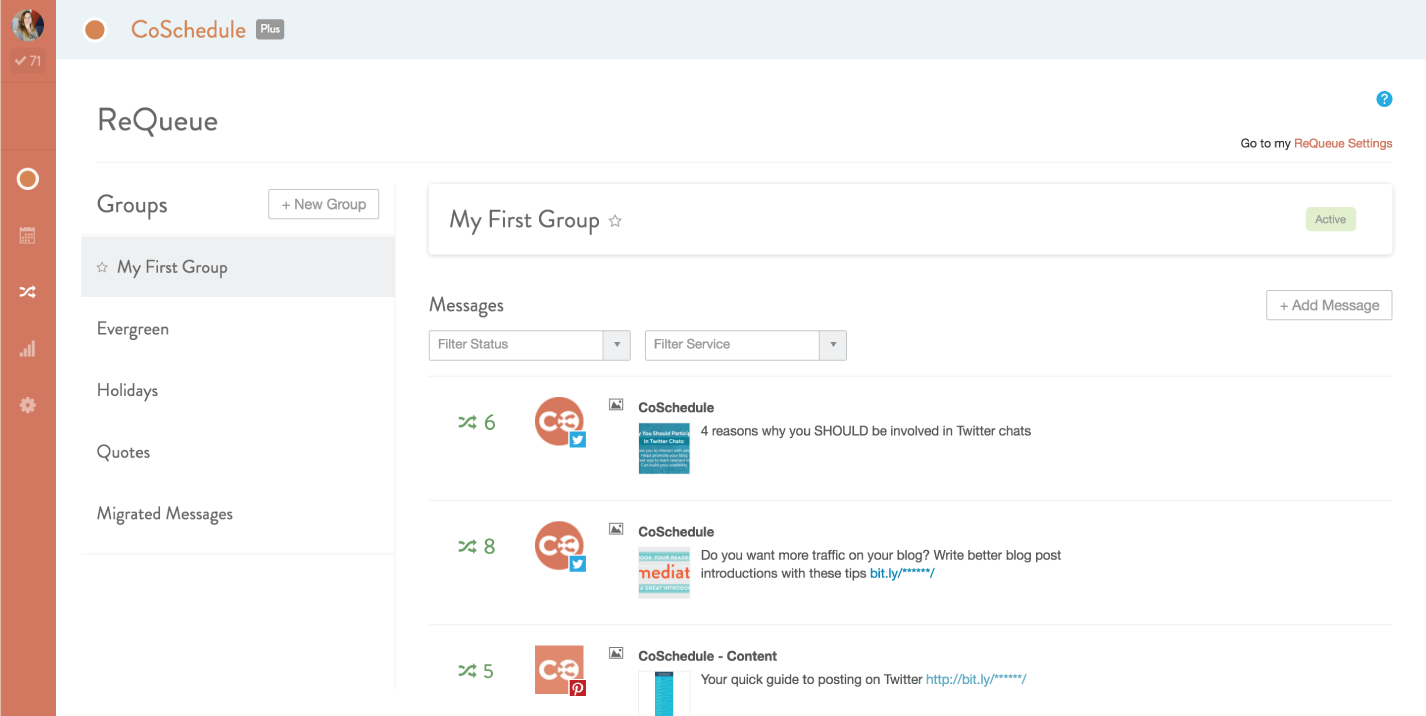Click shuffle count 8 on blog traffic message
This screenshot has width=1426, height=716.
point(476,547)
